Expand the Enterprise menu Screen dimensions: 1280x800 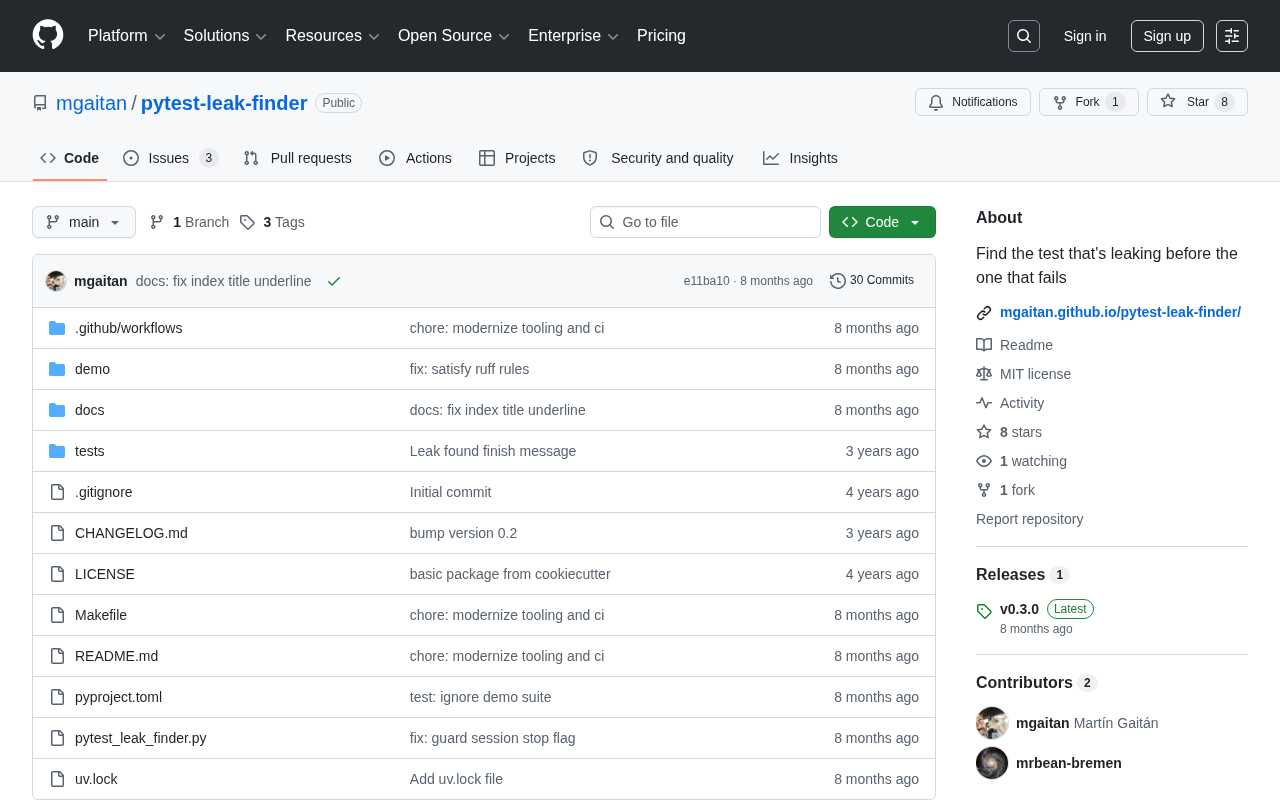[x=574, y=36]
